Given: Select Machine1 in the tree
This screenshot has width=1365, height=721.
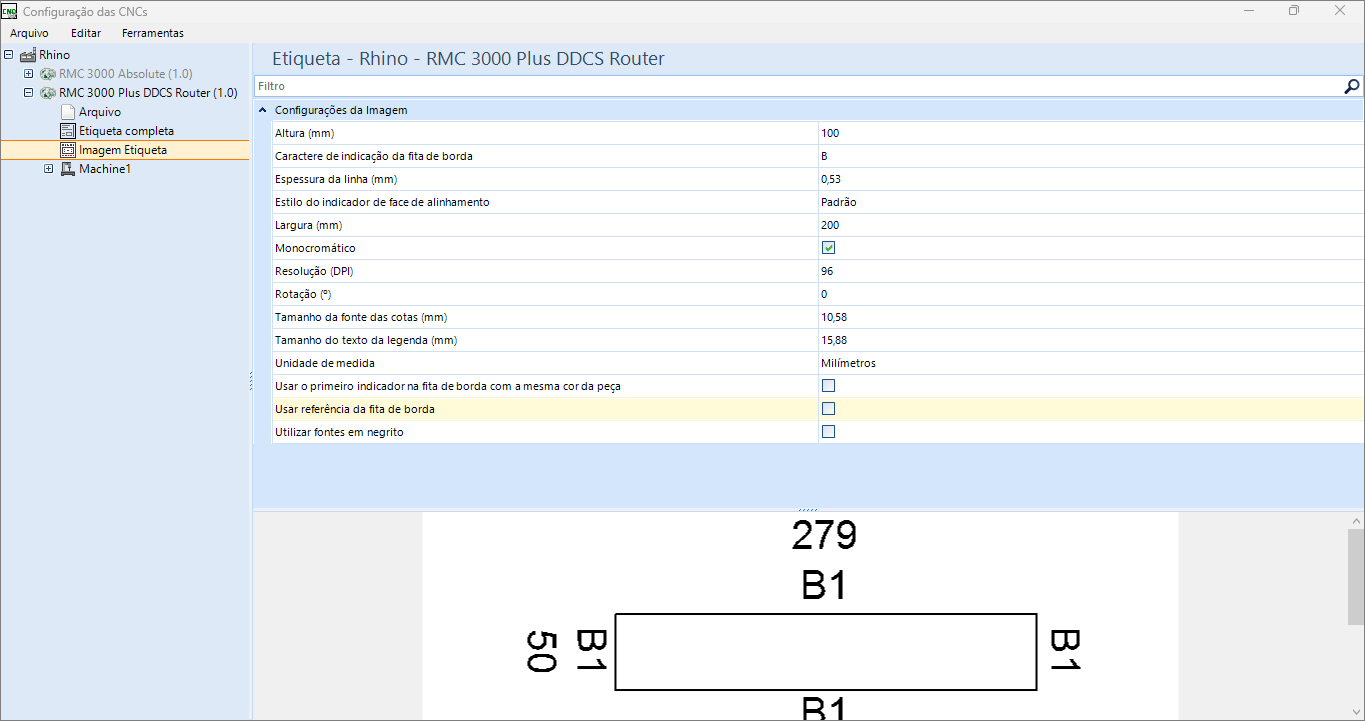Looking at the screenshot, I should (x=105, y=169).
